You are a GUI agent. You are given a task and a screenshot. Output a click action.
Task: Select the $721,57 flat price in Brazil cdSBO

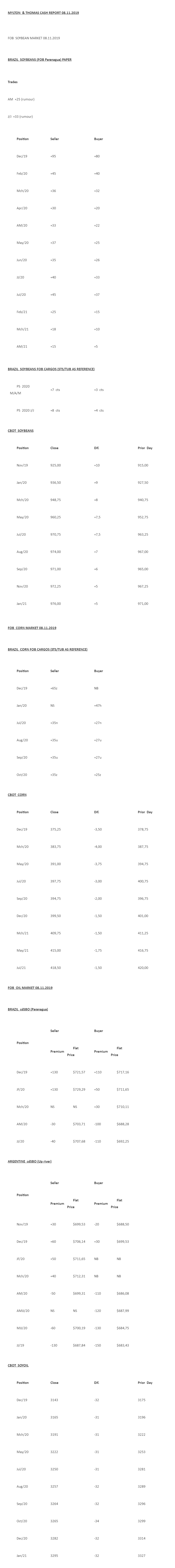79,1072
